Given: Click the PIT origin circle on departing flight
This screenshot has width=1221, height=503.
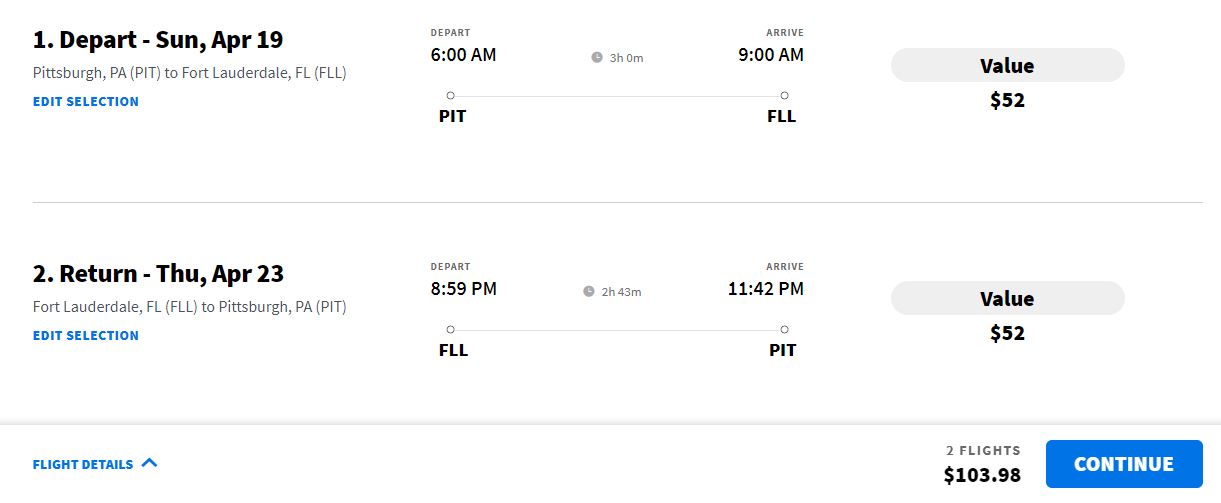Looking at the screenshot, I should pos(451,96).
